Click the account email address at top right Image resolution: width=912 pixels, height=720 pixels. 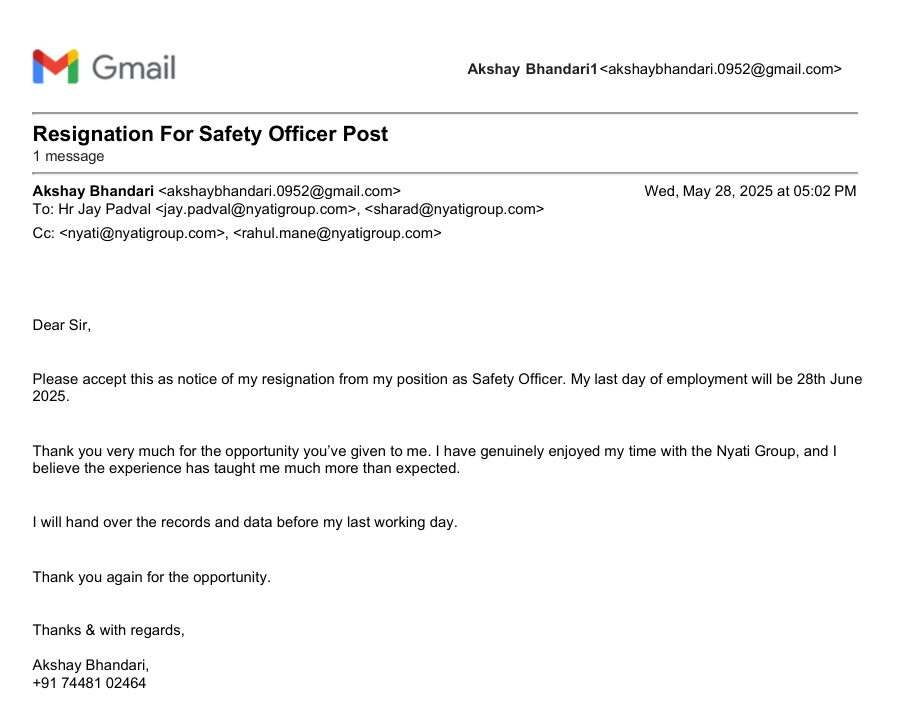click(720, 69)
